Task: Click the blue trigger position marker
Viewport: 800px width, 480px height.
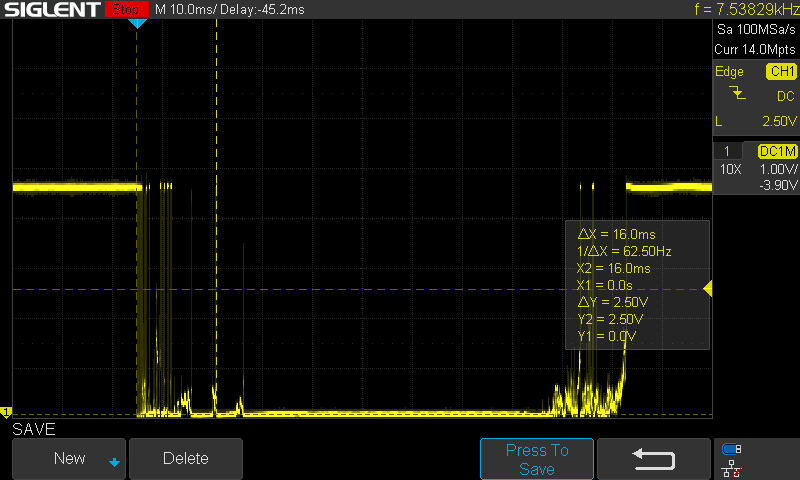Action: click(137, 23)
